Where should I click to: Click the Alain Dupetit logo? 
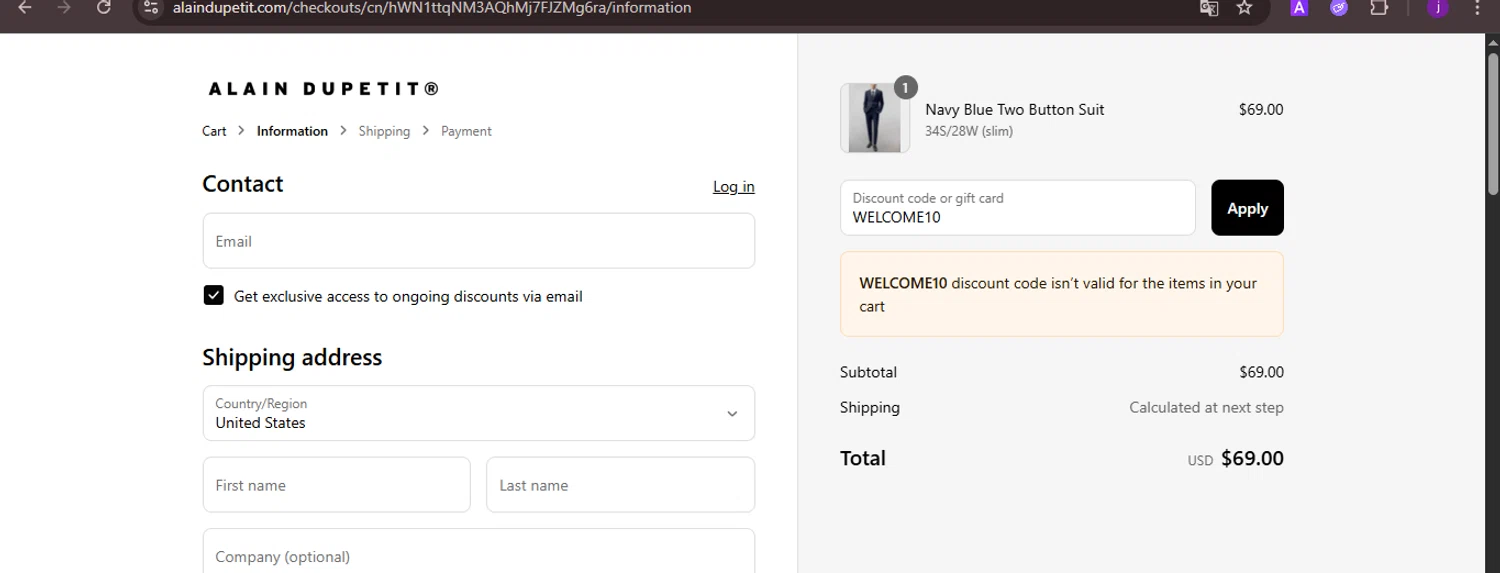(x=324, y=89)
